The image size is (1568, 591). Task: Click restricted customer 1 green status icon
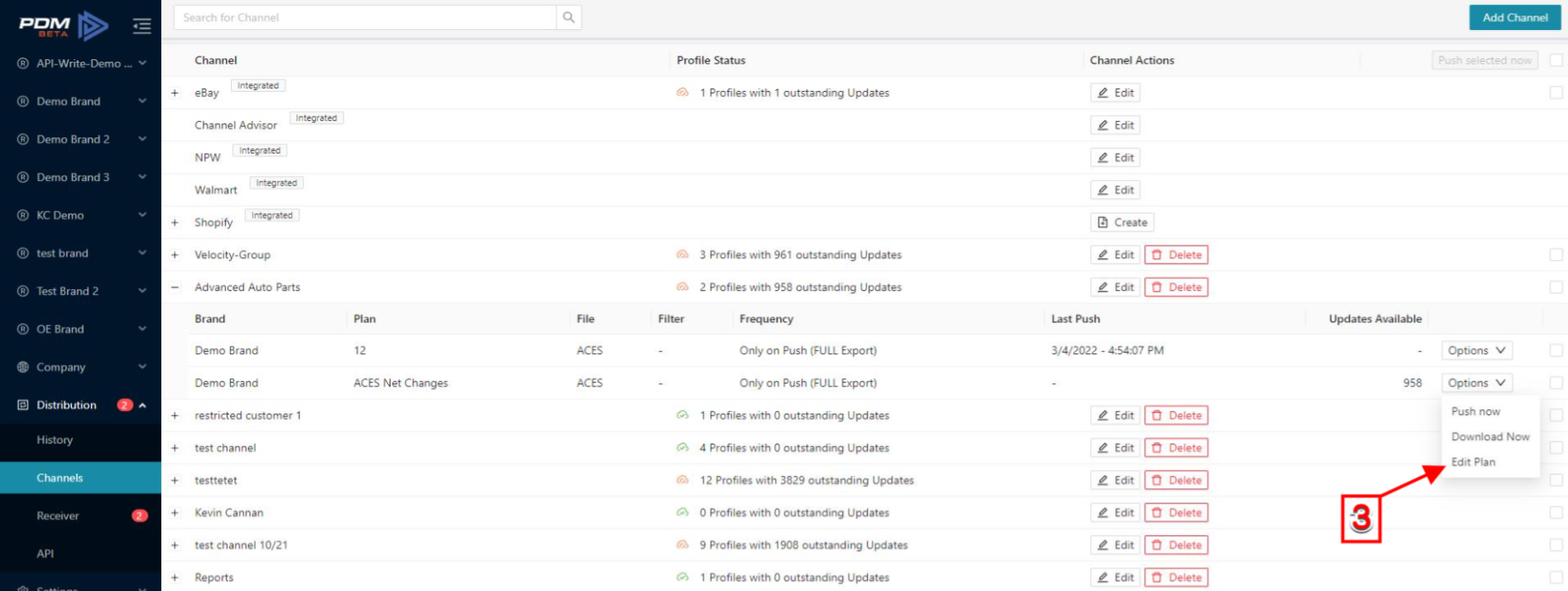(x=682, y=415)
